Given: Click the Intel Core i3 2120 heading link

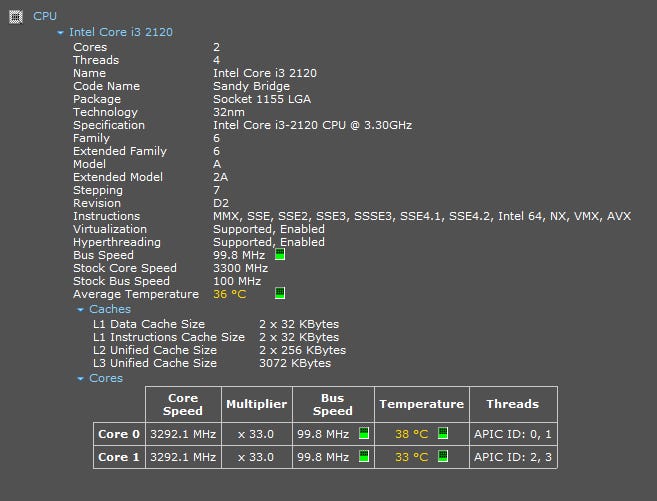Looking at the screenshot, I should [121, 32].
